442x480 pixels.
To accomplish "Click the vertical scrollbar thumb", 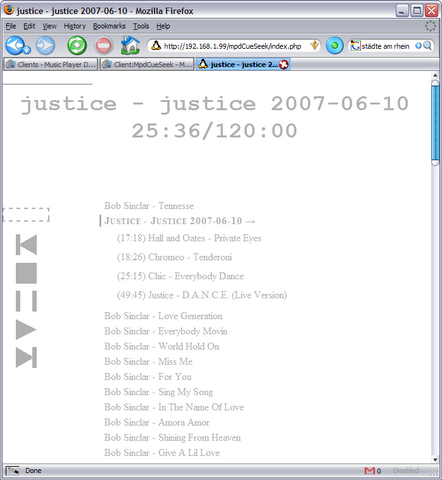I will (435, 123).
